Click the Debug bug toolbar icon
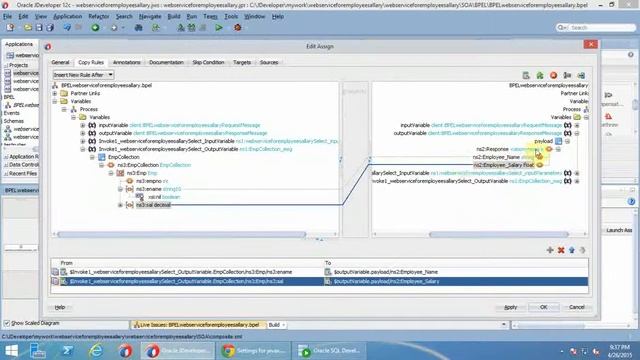The height and width of the screenshot is (360, 640). tap(238, 28)
